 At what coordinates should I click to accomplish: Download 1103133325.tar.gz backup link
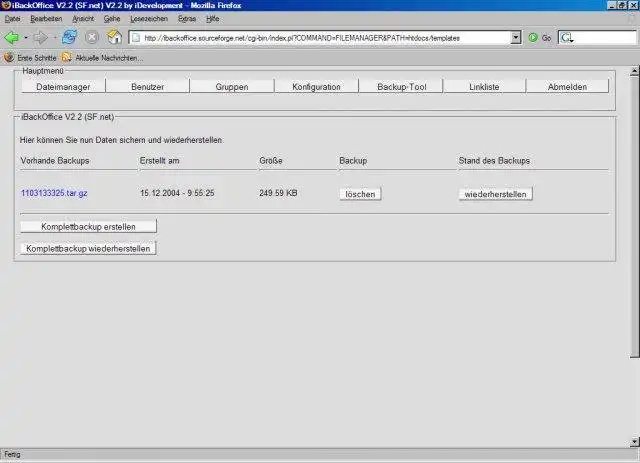tap(54, 193)
